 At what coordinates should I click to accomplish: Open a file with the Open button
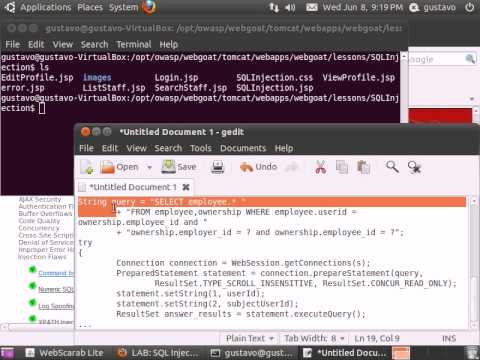click(119, 167)
